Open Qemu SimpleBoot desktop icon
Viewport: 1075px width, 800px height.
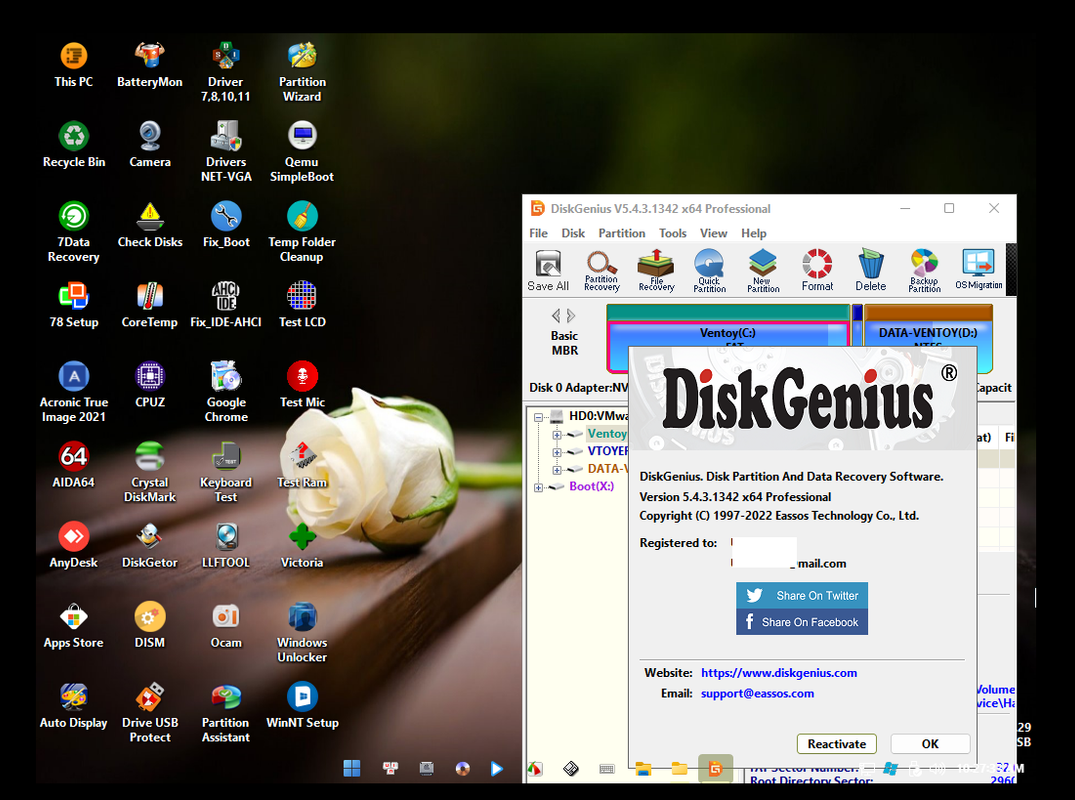click(302, 152)
